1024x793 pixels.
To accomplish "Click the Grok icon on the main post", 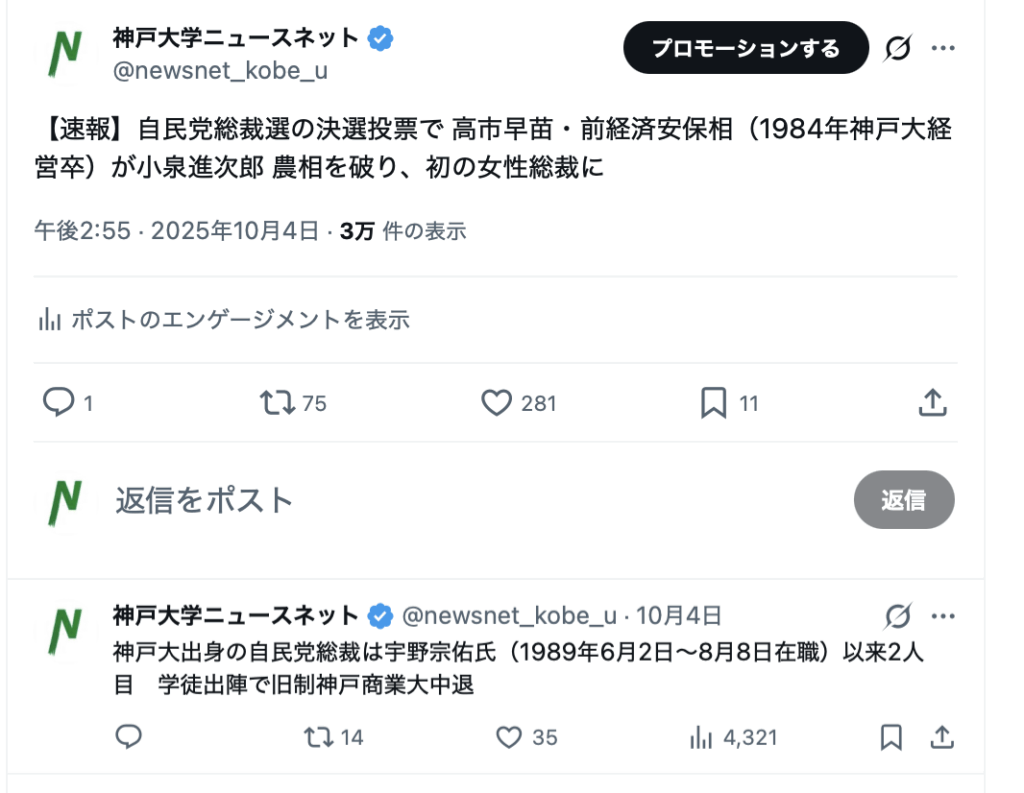I will point(898,48).
